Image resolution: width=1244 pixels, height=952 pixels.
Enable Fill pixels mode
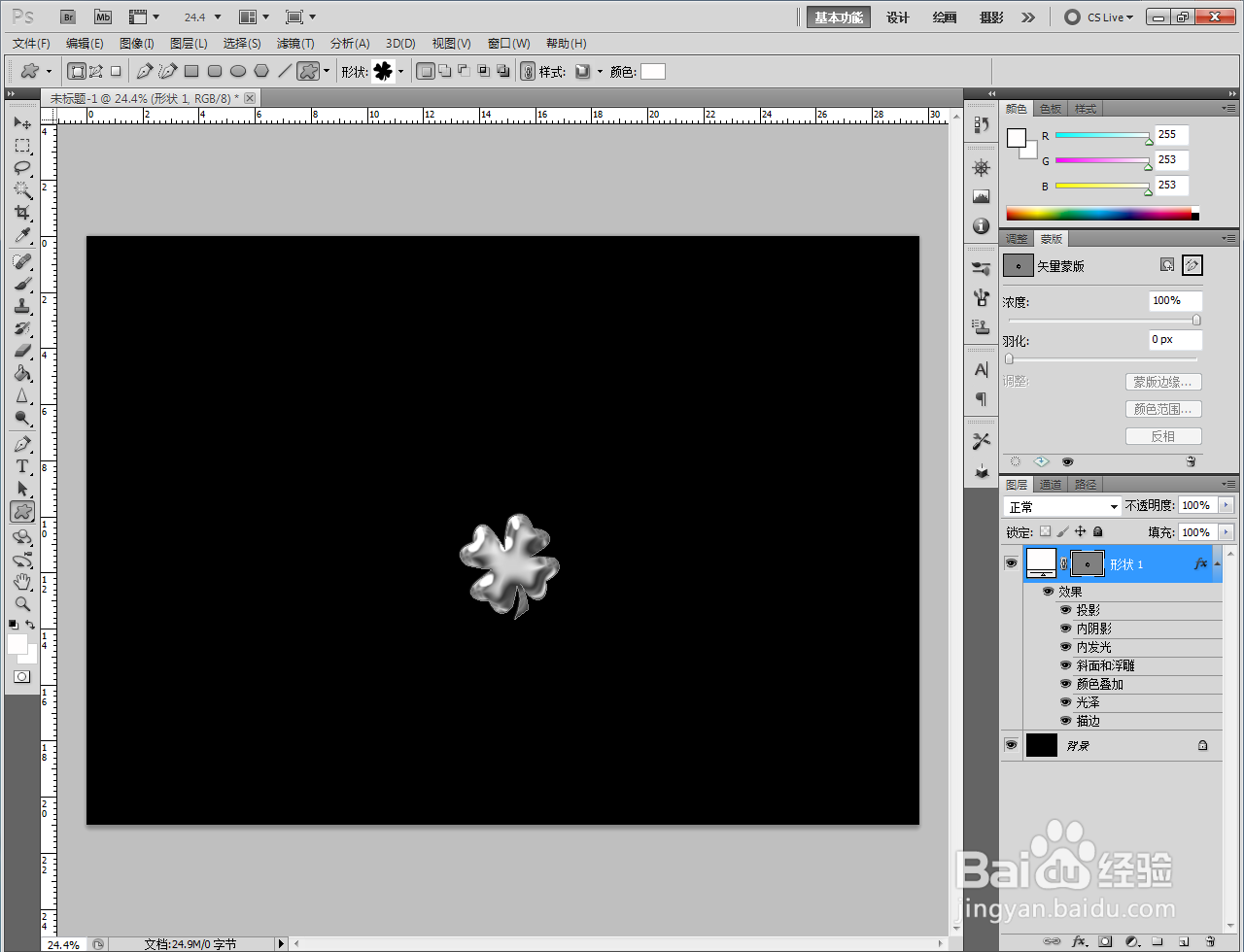pyautogui.click(x=116, y=71)
